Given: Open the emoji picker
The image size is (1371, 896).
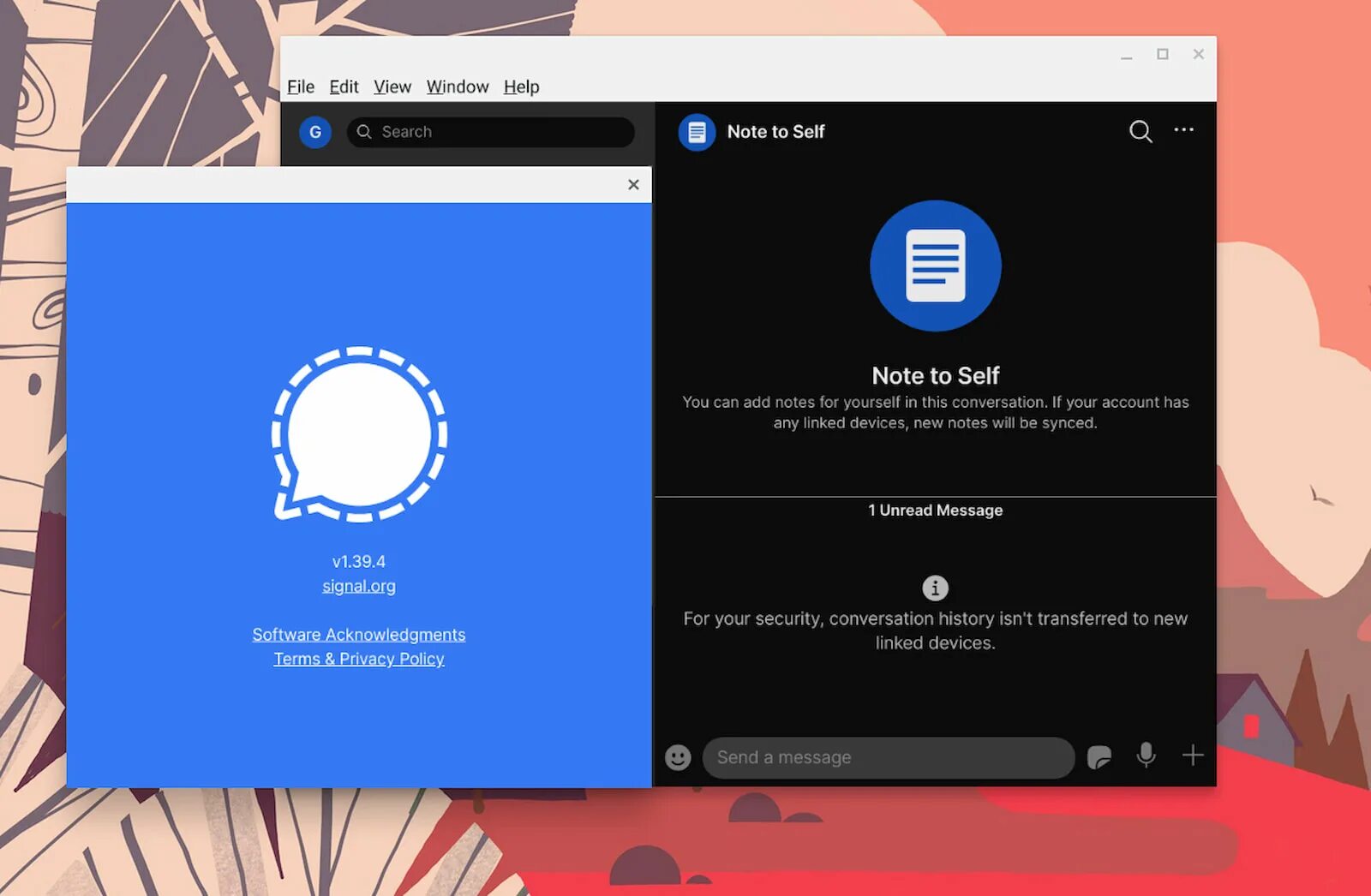Looking at the screenshot, I should pos(678,757).
